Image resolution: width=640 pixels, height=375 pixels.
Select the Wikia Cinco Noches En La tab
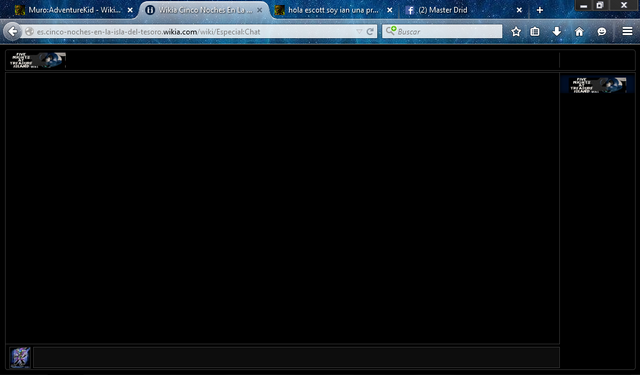204,10
